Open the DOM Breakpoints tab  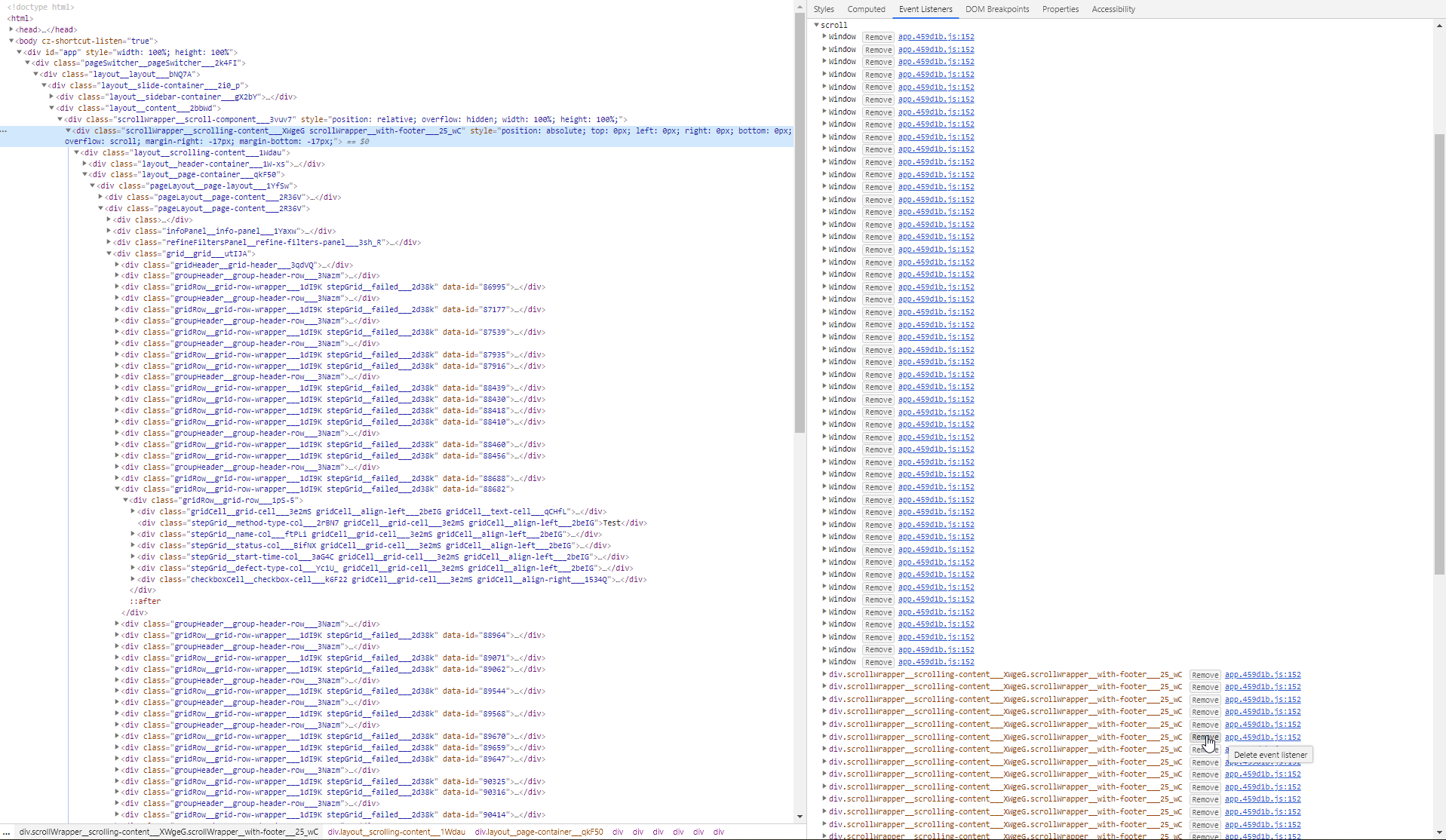tap(997, 9)
